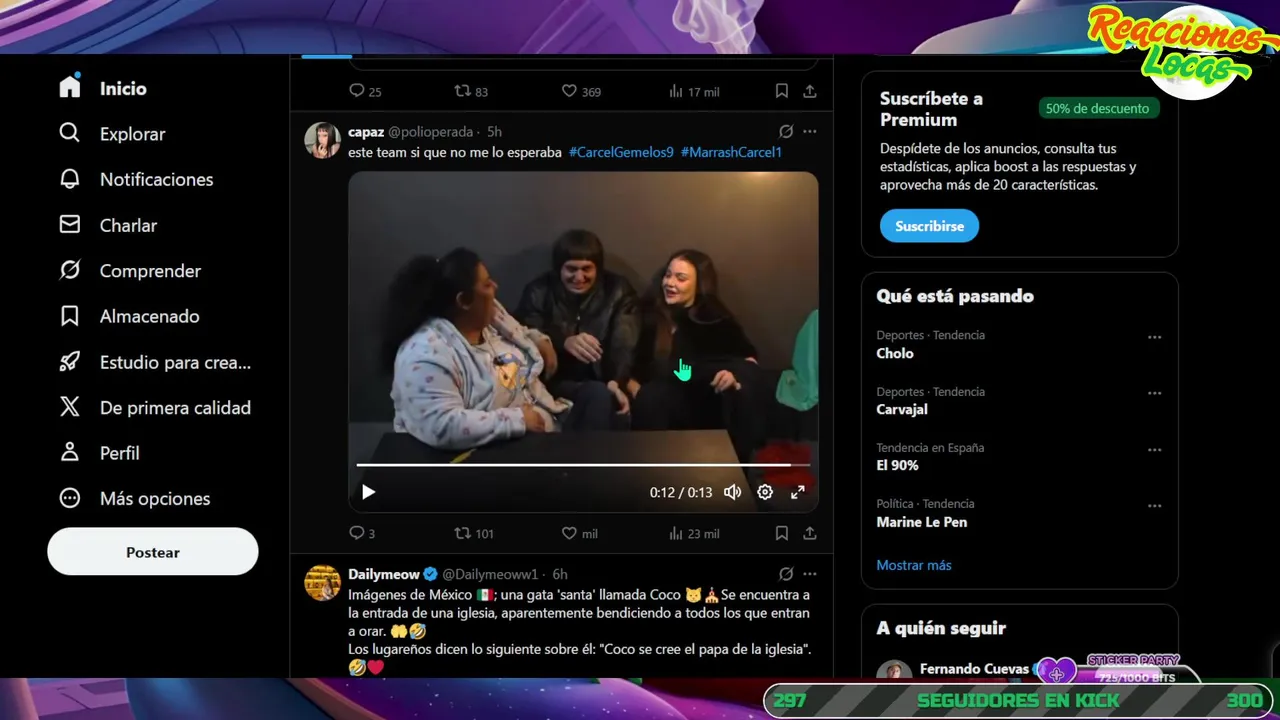This screenshot has height=720, width=1280.
Task: Click Mostrar más link under trends
Action: 914,565
